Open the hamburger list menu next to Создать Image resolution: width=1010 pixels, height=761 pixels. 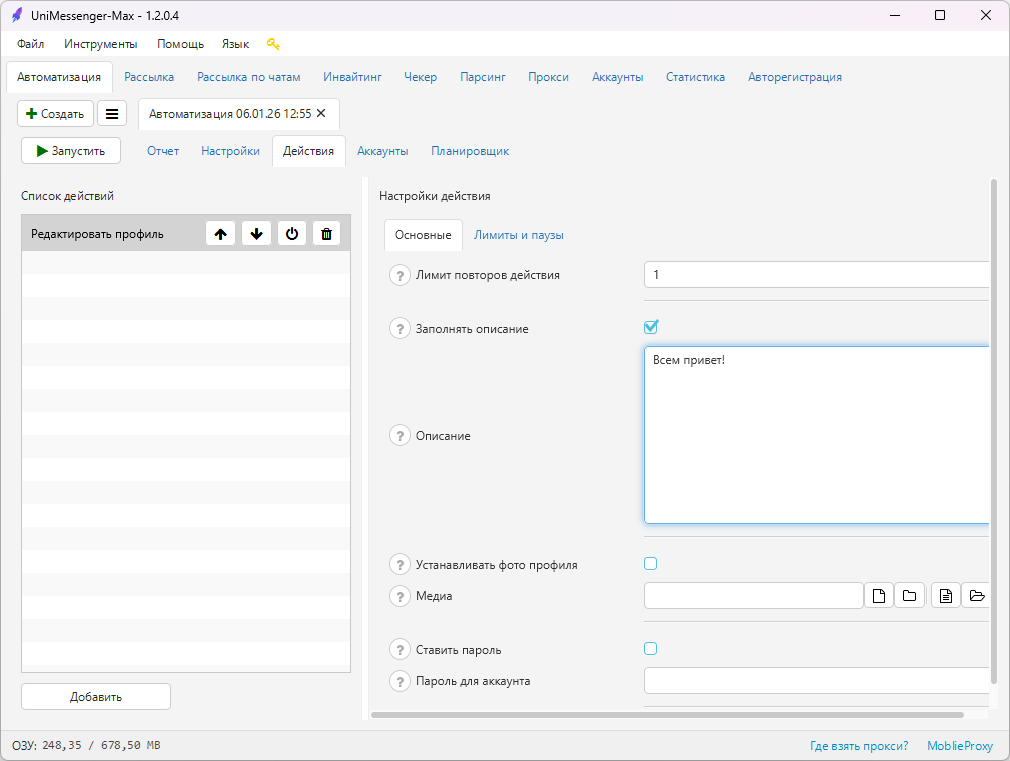(112, 114)
